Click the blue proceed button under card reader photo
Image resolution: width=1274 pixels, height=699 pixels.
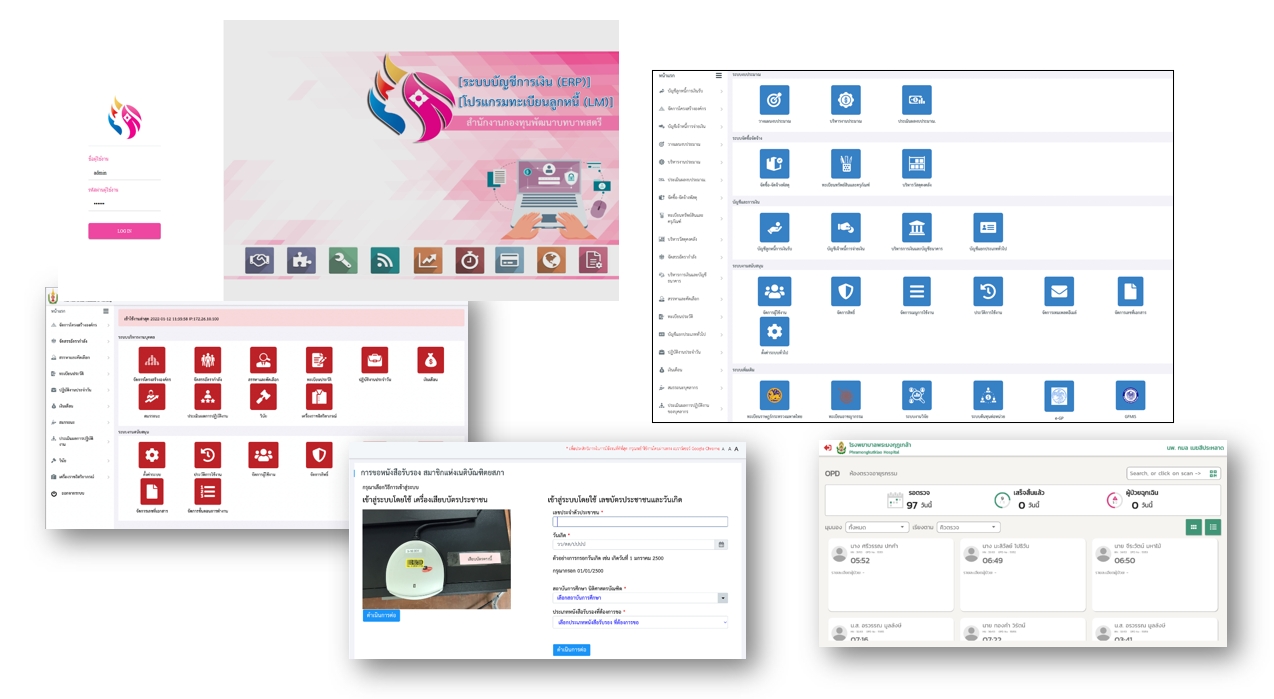pos(380,615)
